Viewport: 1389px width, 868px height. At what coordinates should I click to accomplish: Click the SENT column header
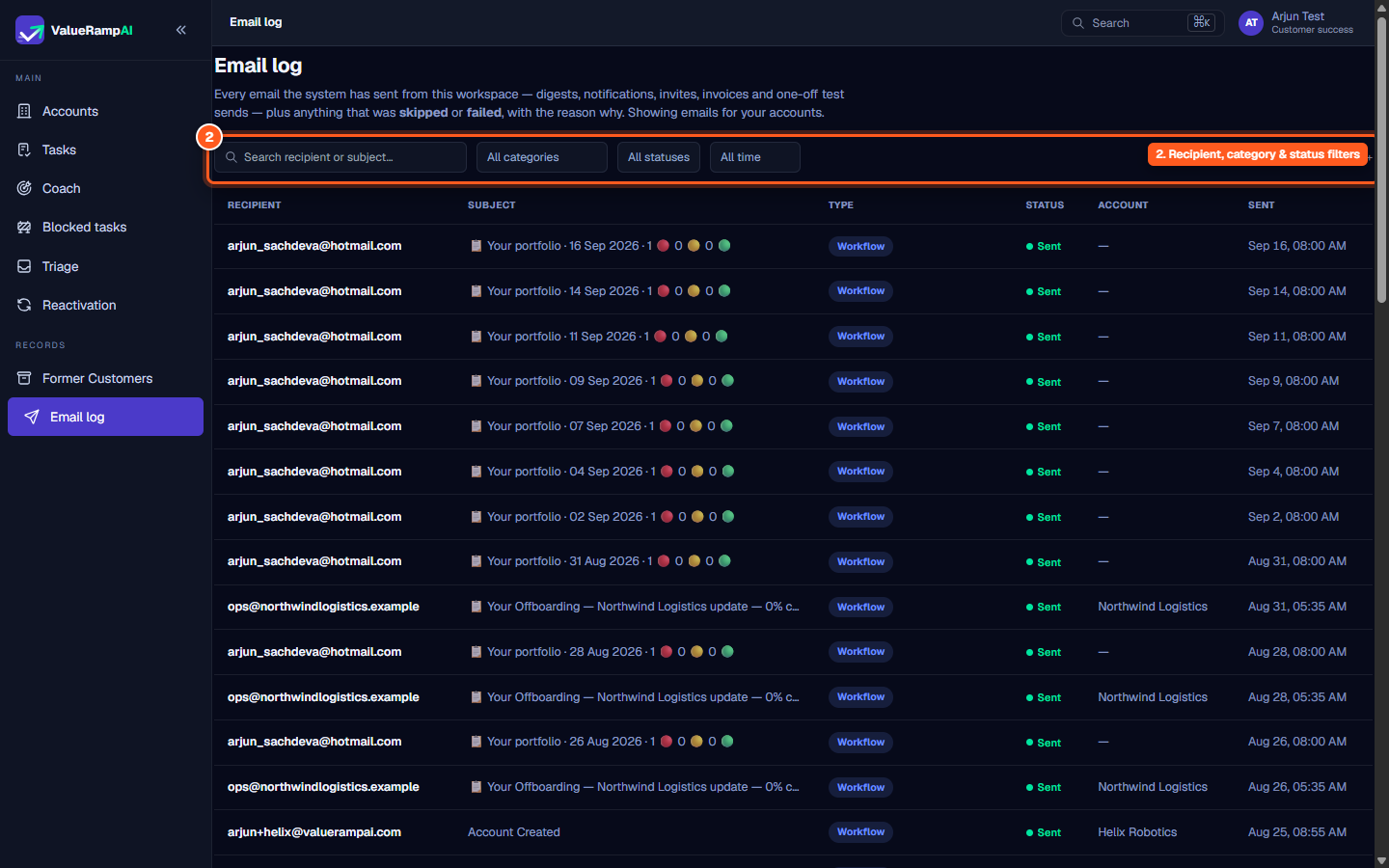pos(1261,205)
